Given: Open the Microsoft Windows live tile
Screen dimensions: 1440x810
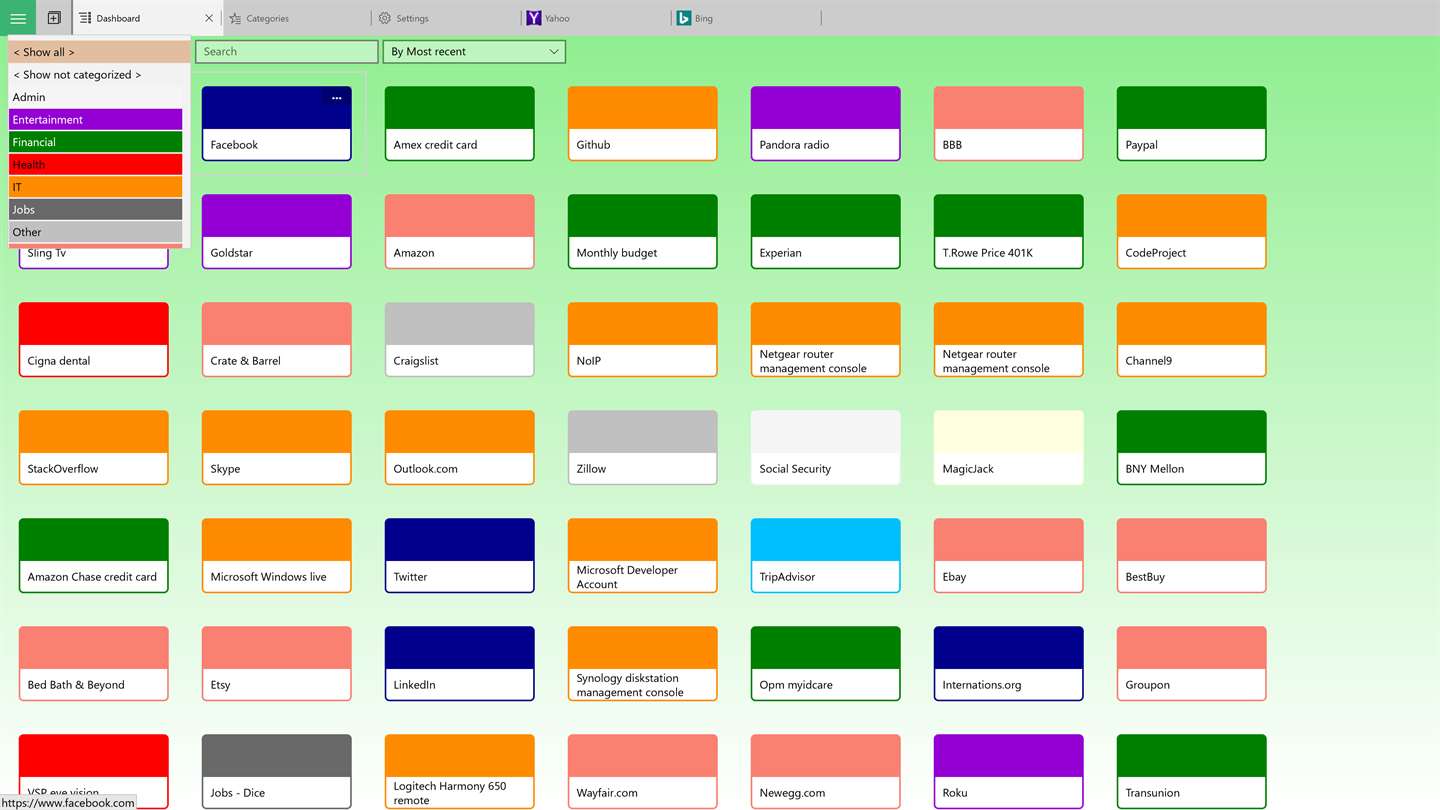Looking at the screenshot, I should (x=276, y=555).
